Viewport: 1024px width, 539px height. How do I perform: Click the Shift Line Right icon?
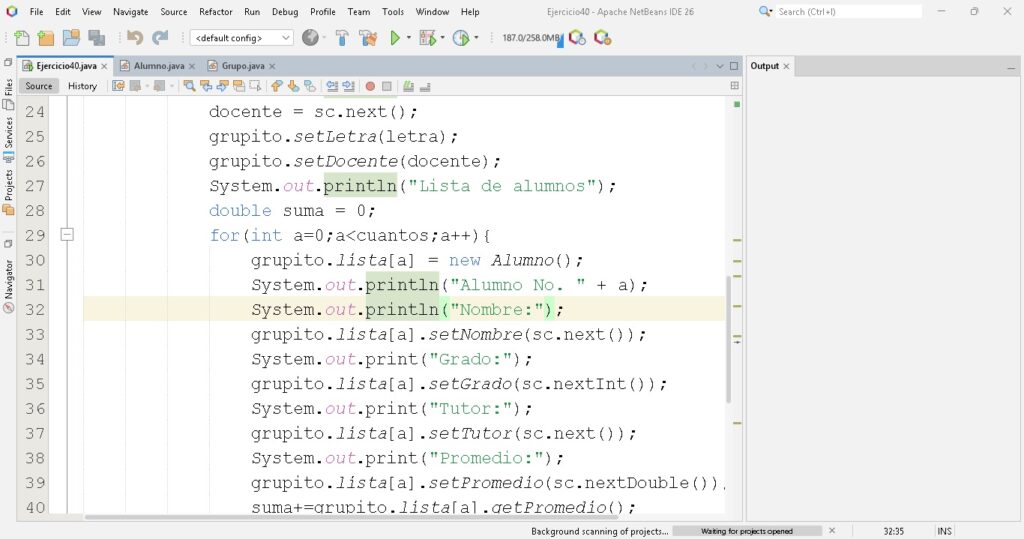(x=348, y=86)
